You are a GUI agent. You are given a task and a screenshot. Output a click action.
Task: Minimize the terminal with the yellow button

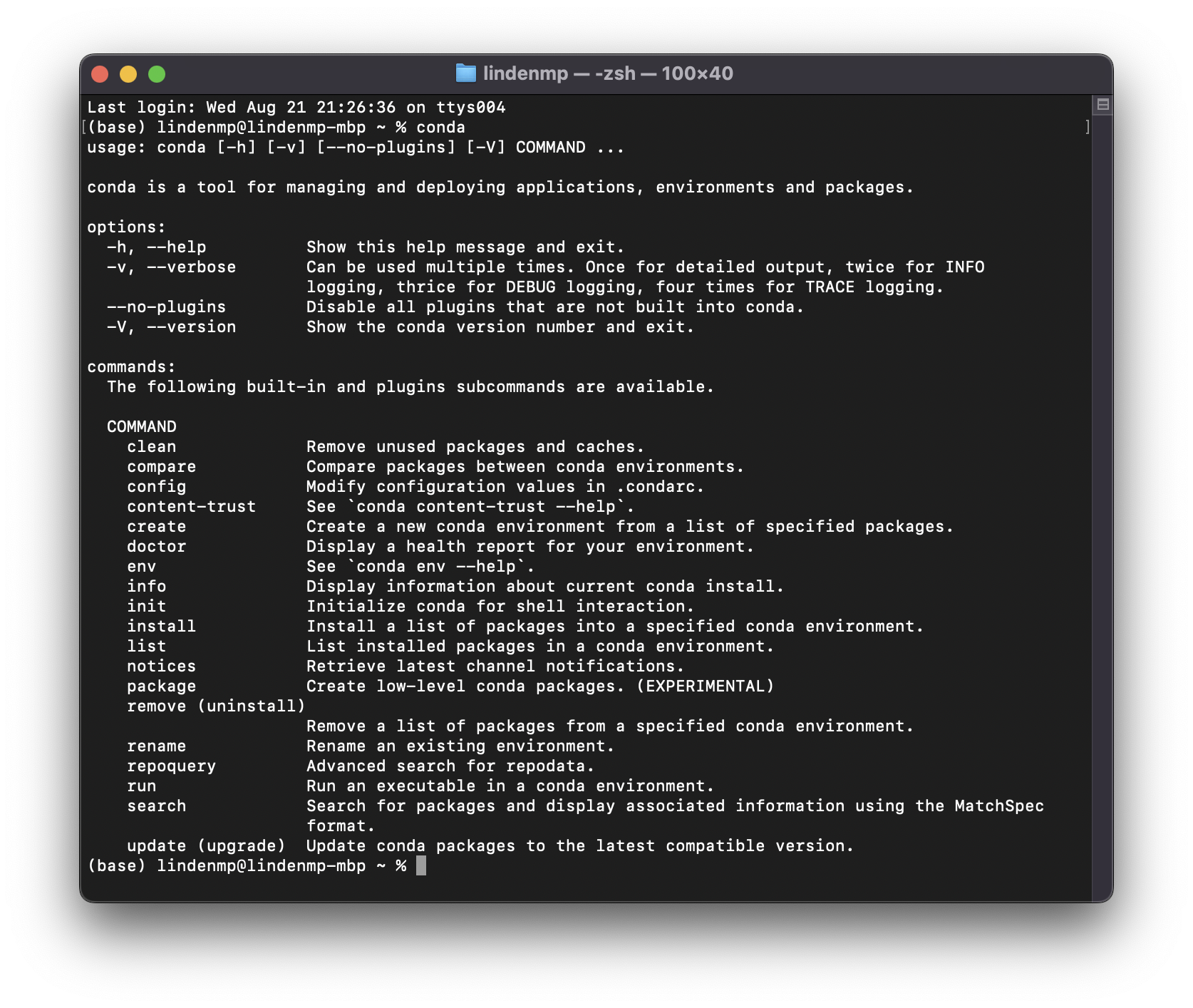point(128,74)
